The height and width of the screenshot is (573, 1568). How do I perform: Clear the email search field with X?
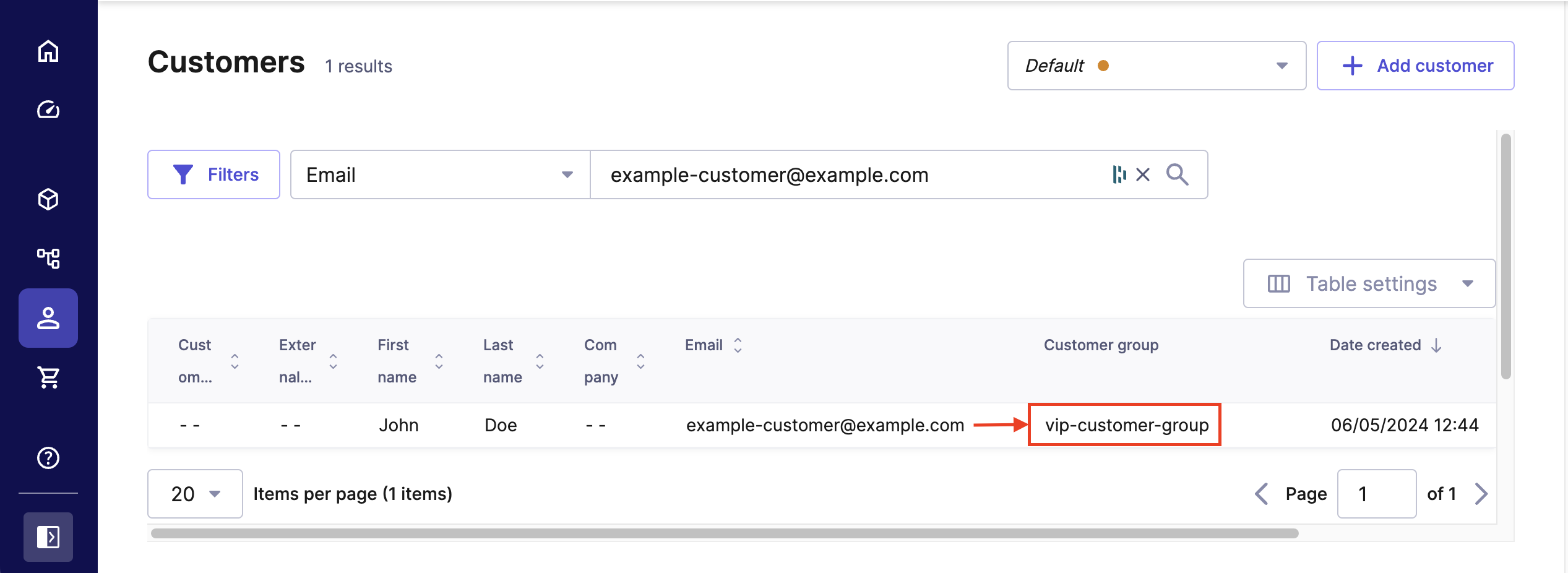tap(1143, 175)
